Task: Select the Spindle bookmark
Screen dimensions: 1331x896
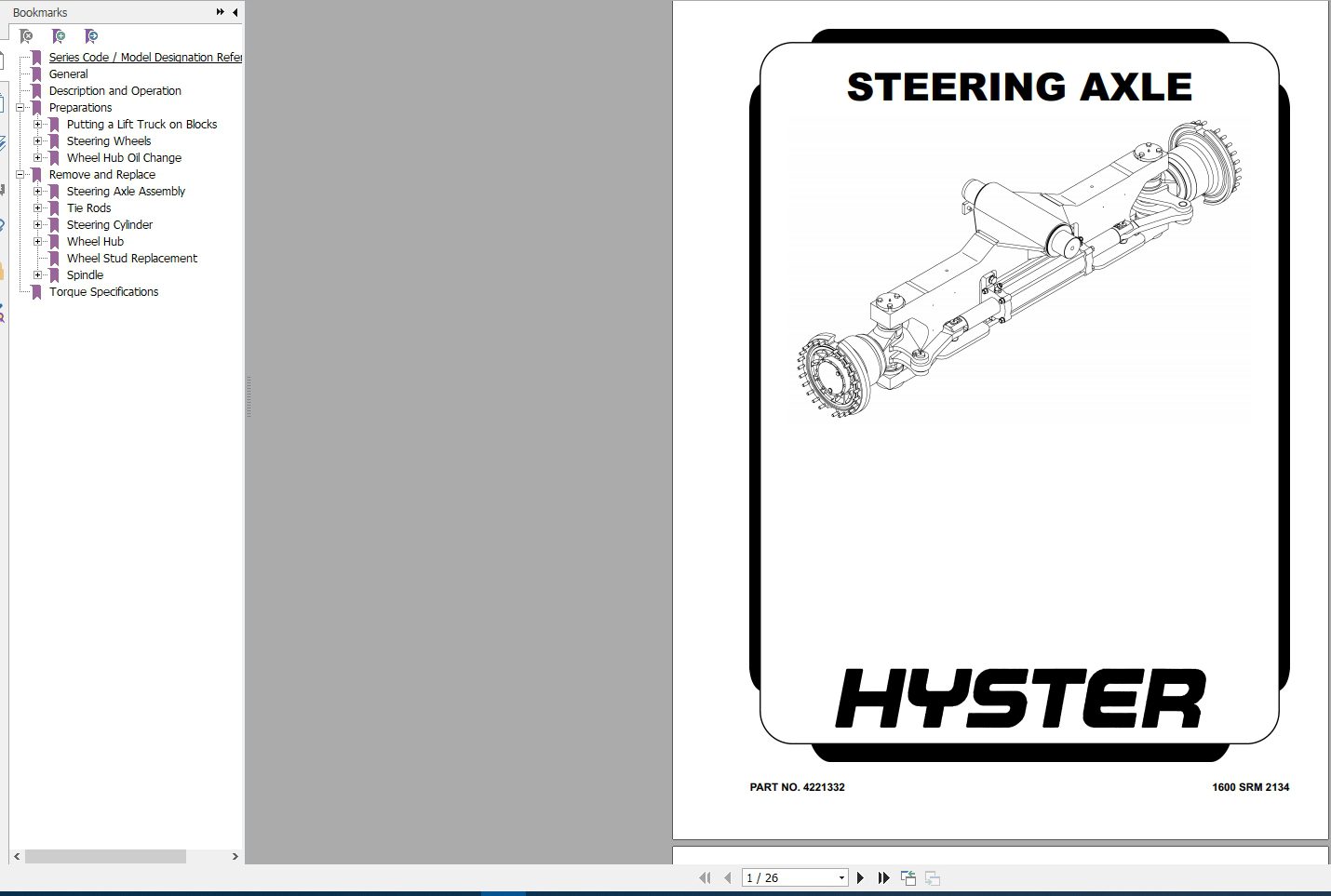Action: coord(85,275)
